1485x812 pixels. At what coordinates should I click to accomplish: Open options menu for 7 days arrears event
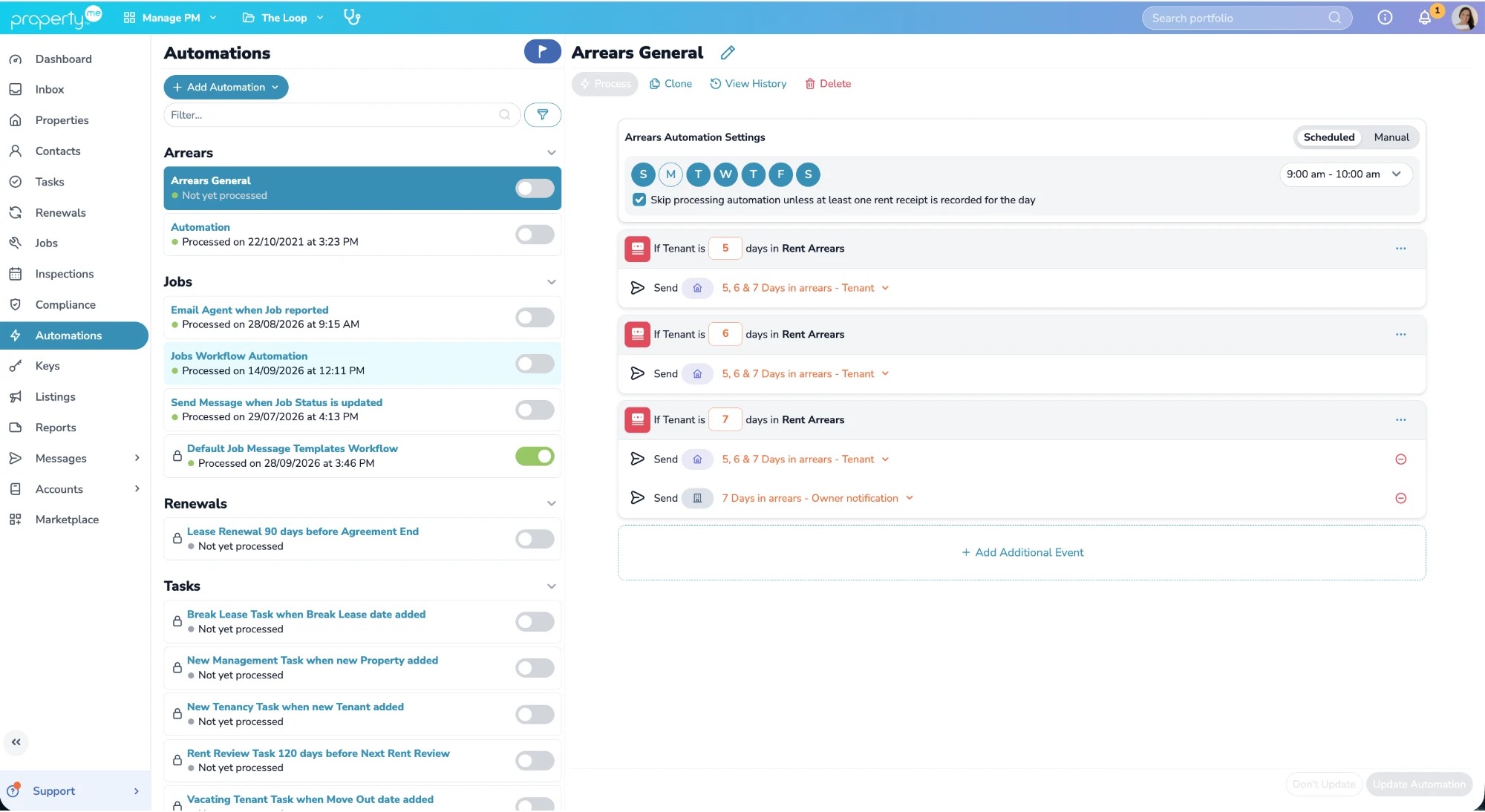[1400, 419]
